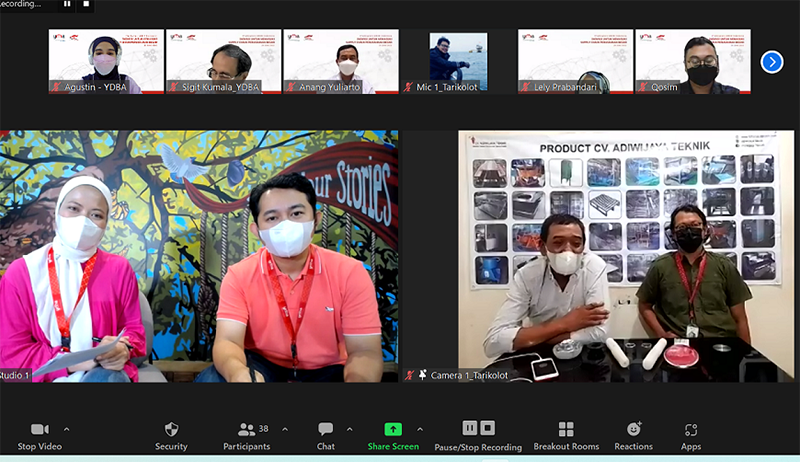Expand the arrow next to Participants
This screenshot has height=462, width=800.
coord(285,429)
